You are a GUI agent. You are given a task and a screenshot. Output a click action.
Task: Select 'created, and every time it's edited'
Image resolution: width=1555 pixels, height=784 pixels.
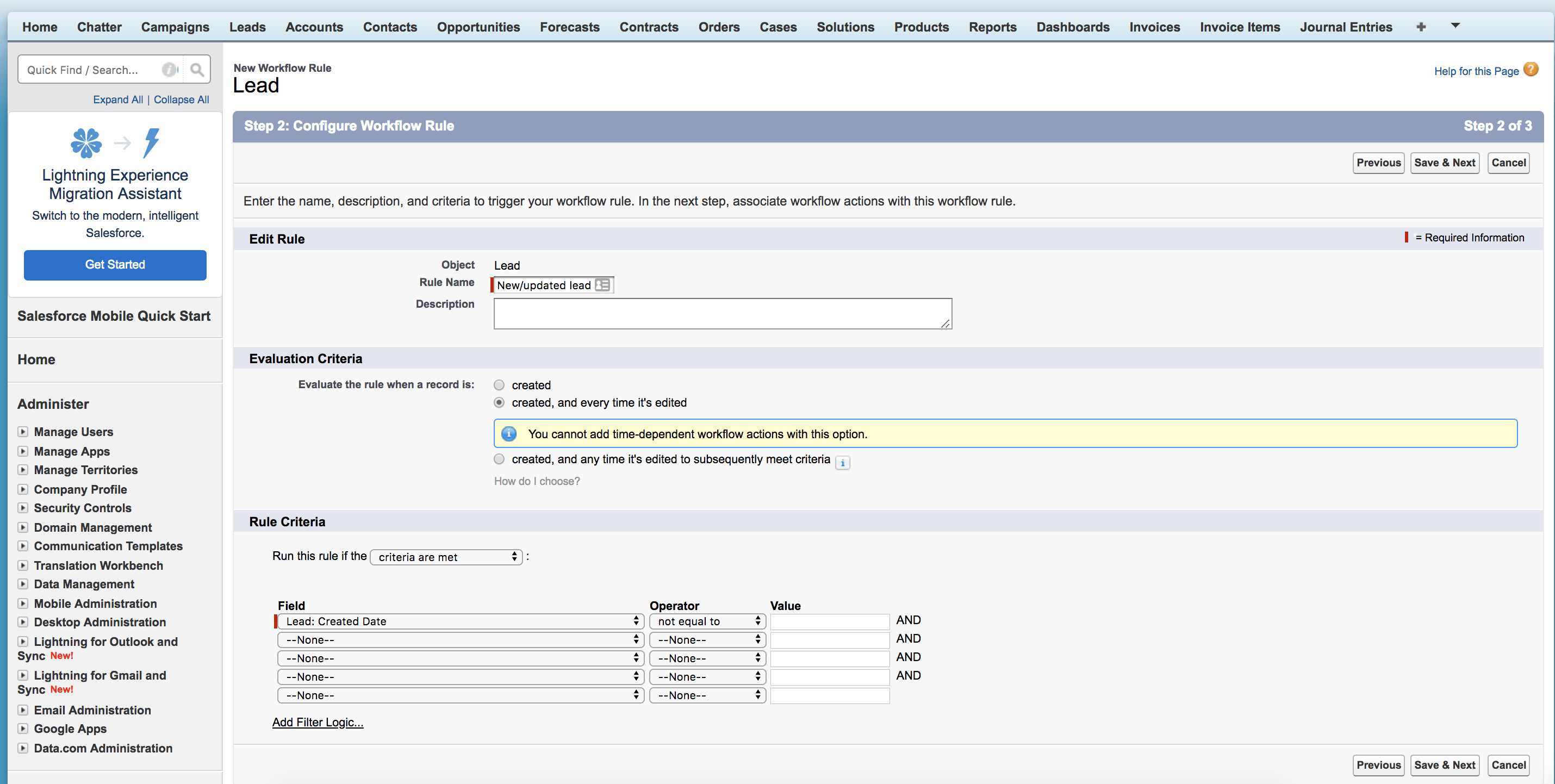[x=499, y=402]
